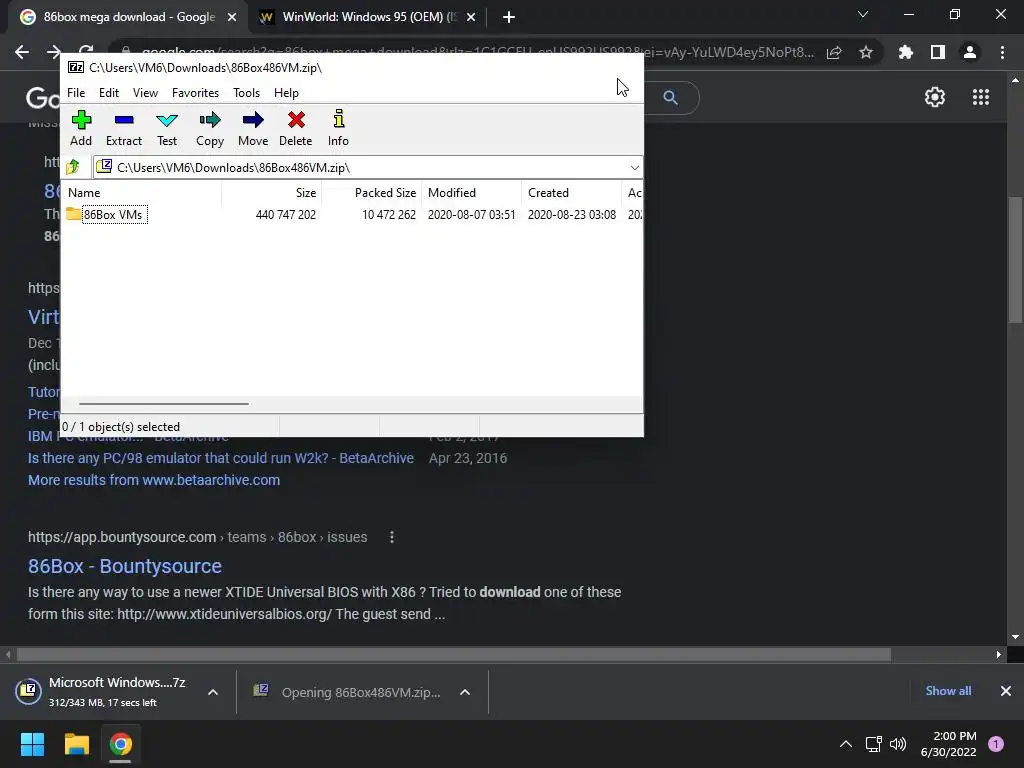Sort 7-Zip list by Modified column
This screenshot has width=1024, height=768.
click(x=472, y=193)
